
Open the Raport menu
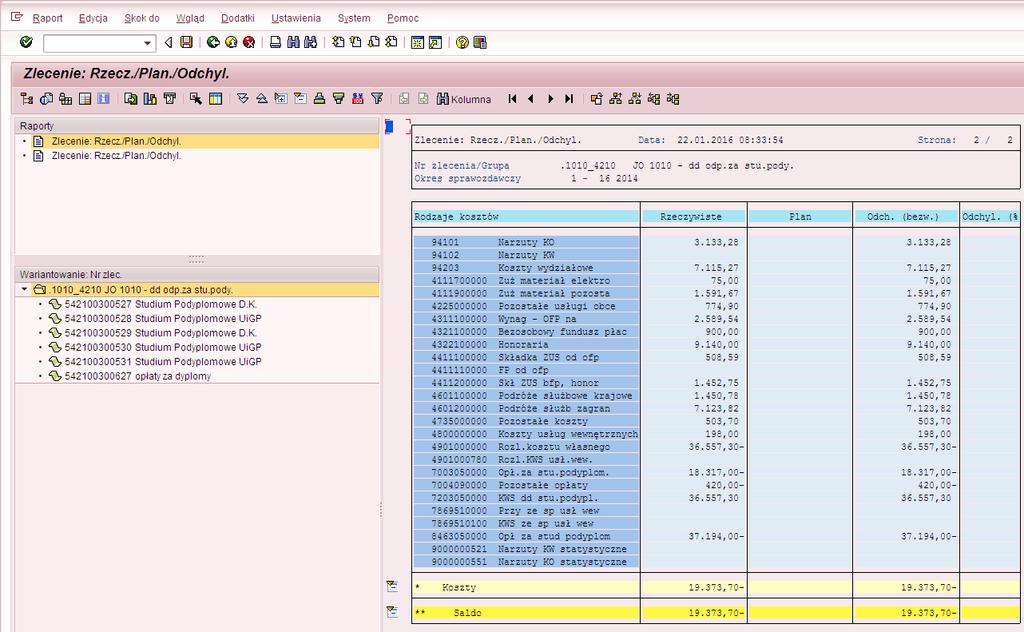48,18
